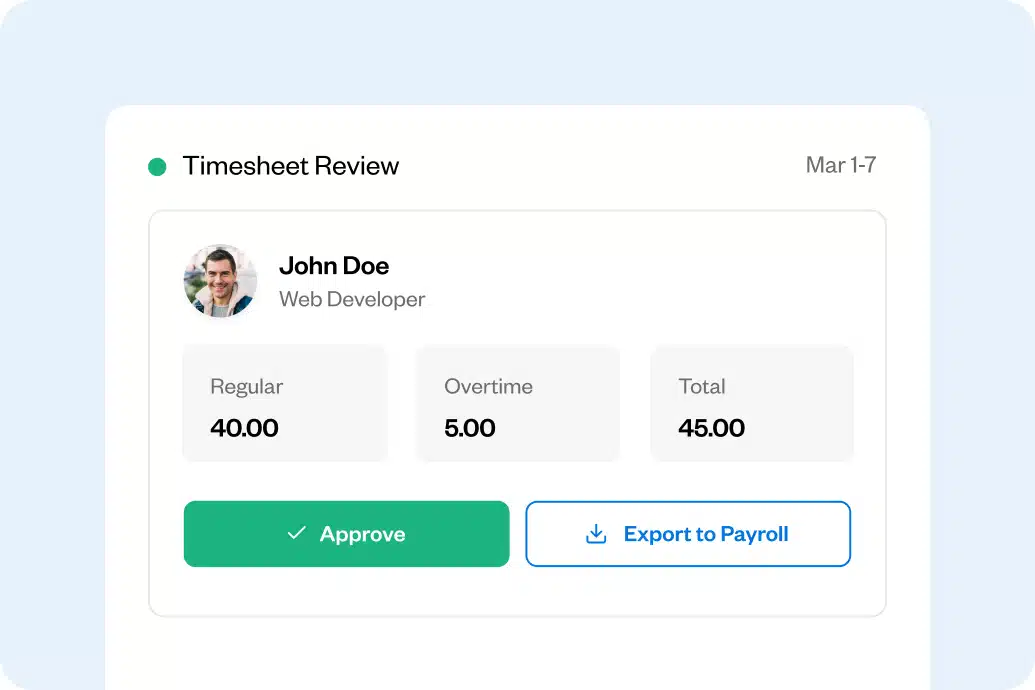
Task: Open the Mar 1-7 date range selector
Action: tap(841, 165)
